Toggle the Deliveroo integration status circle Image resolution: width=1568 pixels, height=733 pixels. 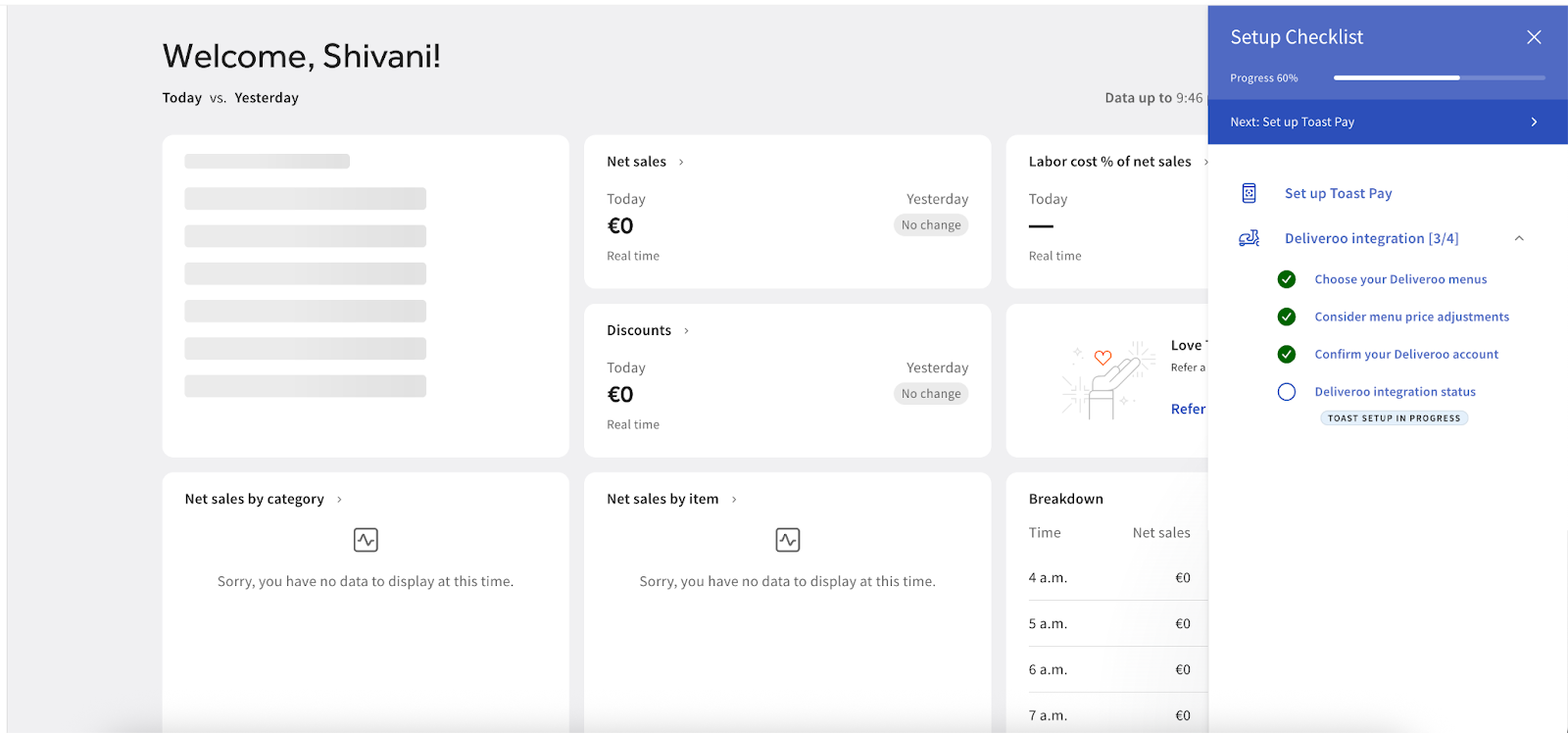[1287, 392]
